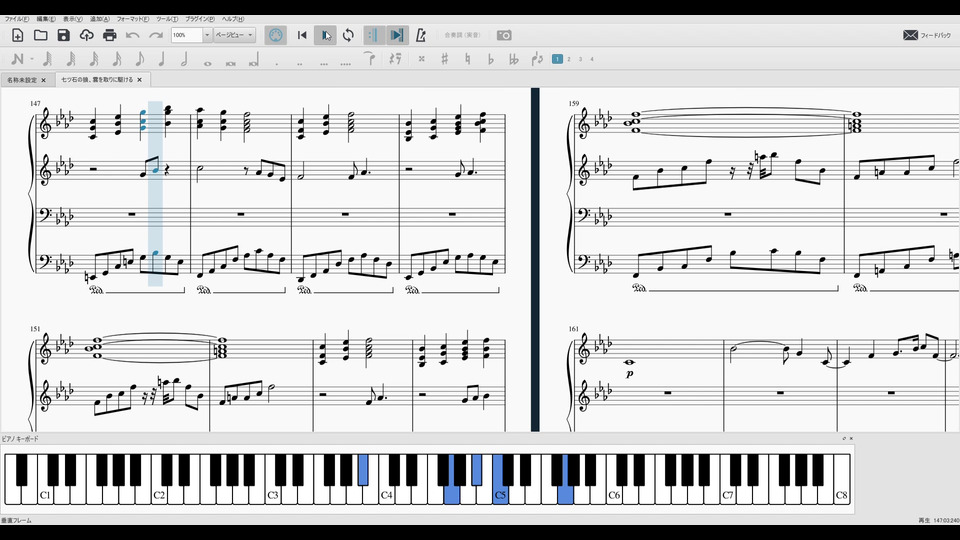This screenshot has width=960, height=540.
Task: Open the フォーマット (Format) menu
Action: [x=133, y=19]
